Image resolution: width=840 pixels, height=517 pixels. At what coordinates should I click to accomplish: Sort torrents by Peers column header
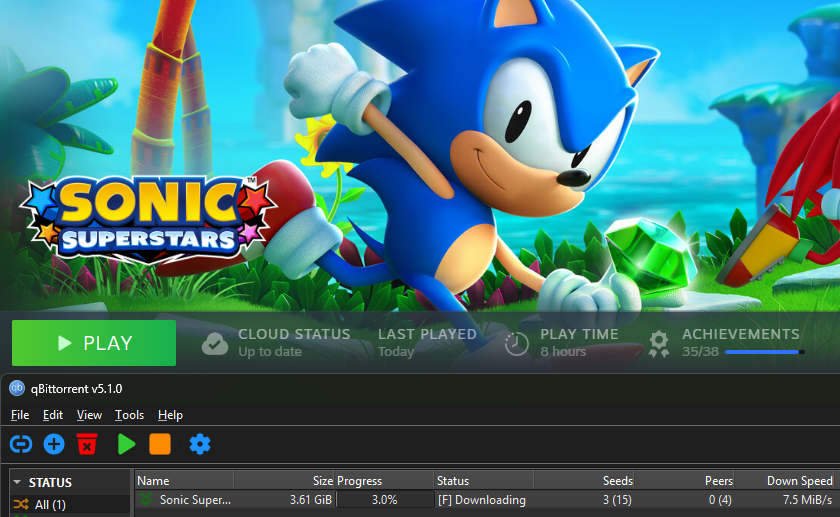(x=684, y=481)
